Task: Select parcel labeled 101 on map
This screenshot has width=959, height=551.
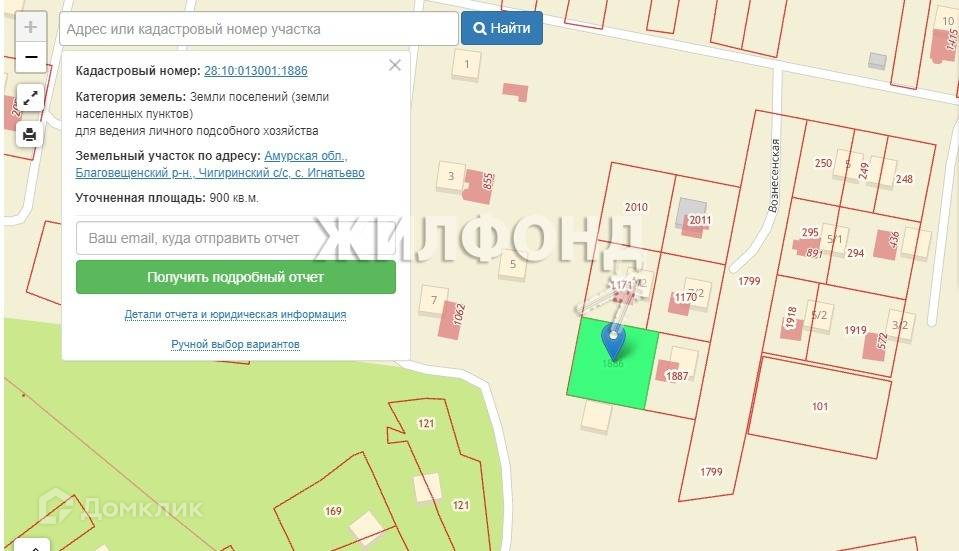Action: [820, 407]
